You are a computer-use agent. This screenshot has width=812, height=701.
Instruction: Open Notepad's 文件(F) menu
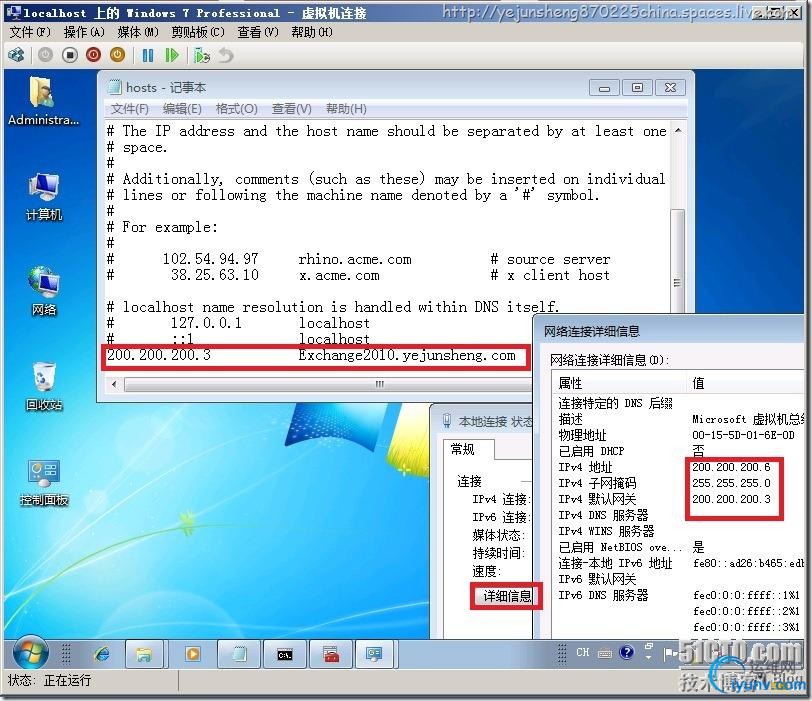pyautogui.click(x=129, y=109)
